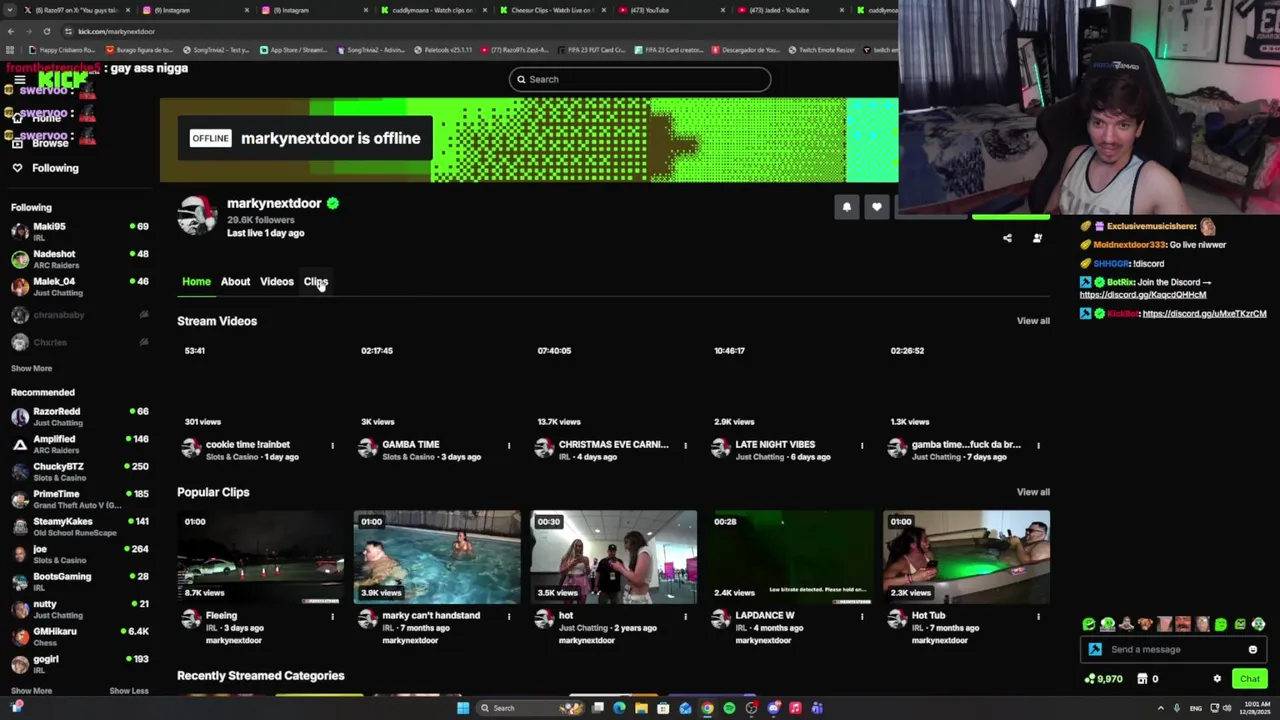1280x720 pixels.
Task: Open Microsoft Edge from the taskbar
Action: (x=619, y=708)
